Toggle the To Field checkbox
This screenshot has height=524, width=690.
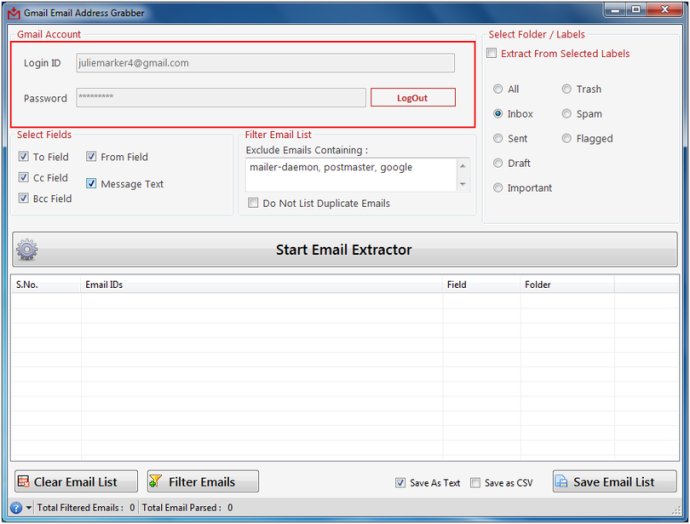(24, 157)
